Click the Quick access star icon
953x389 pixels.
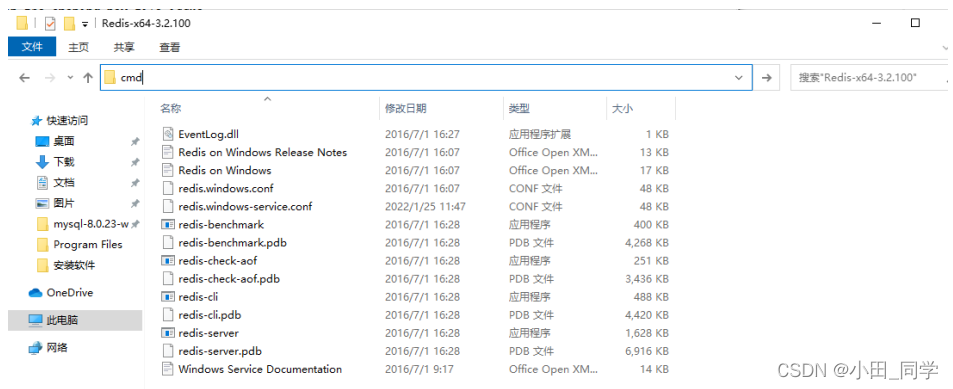click(36, 121)
